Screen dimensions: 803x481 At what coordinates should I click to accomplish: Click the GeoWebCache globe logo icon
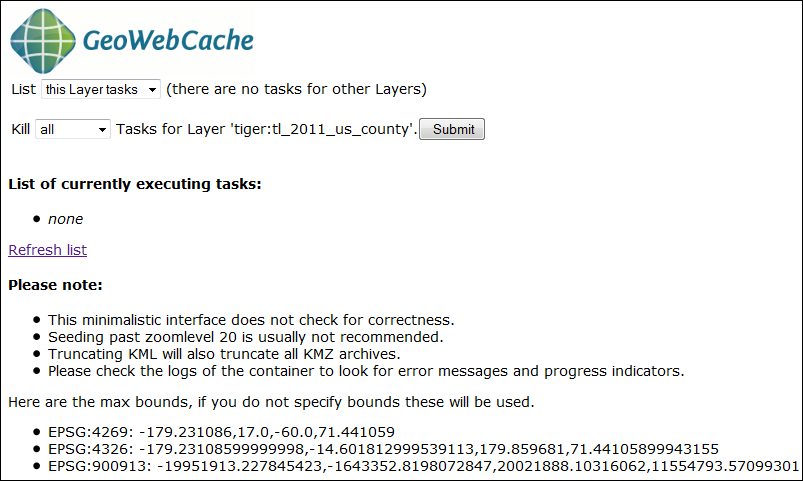(x=43, y=41)
